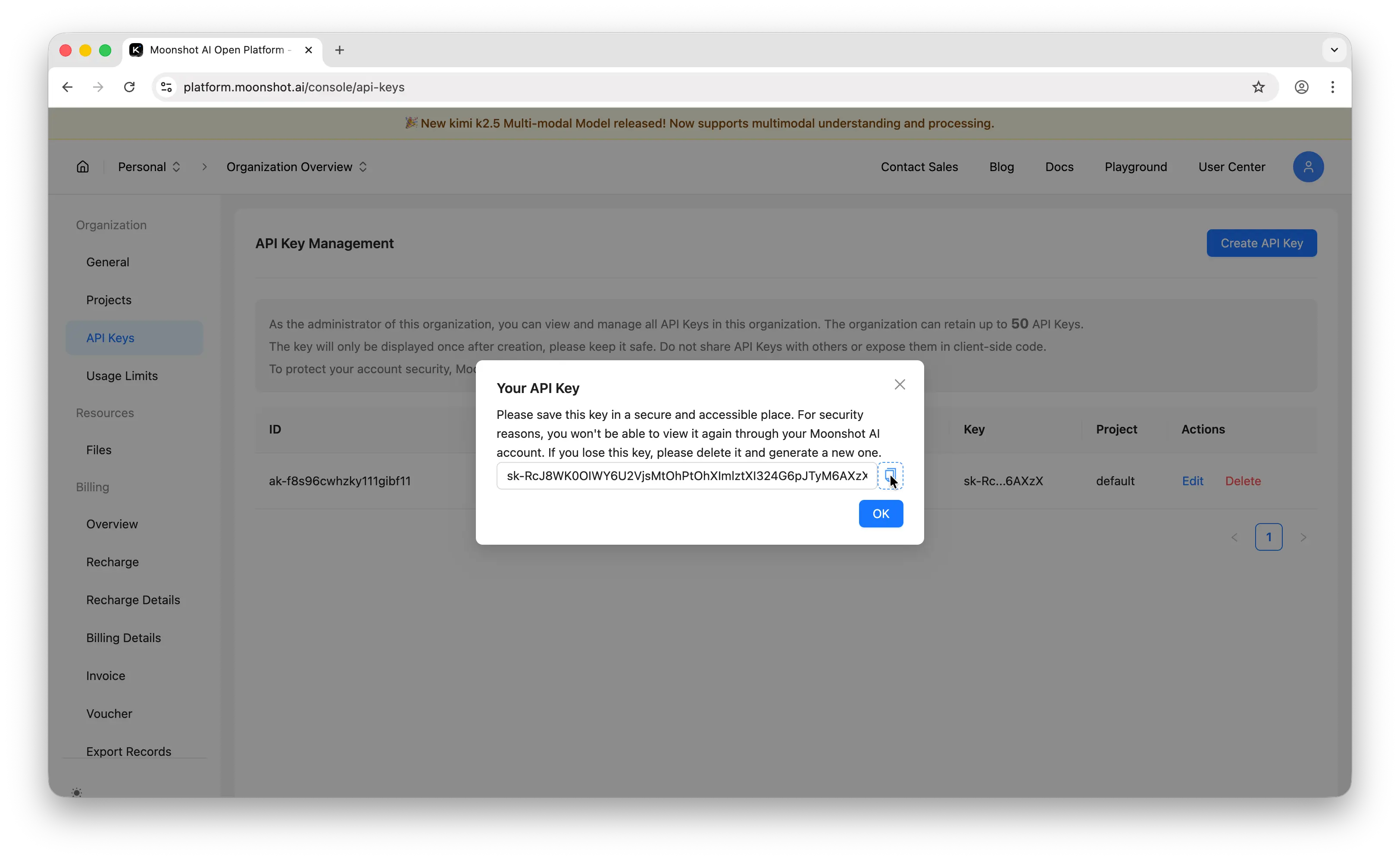1400x861 pixels.
Task: Confirm with the OK button
Action: [x=881, y=513]
